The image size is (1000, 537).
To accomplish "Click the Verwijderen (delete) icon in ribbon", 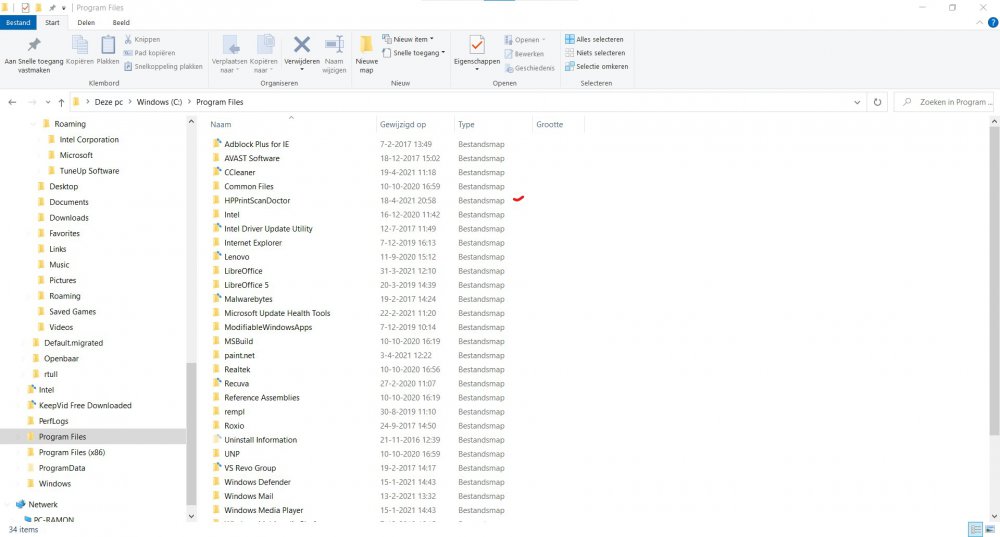I will pyautogui.click(x=301, y=45).
